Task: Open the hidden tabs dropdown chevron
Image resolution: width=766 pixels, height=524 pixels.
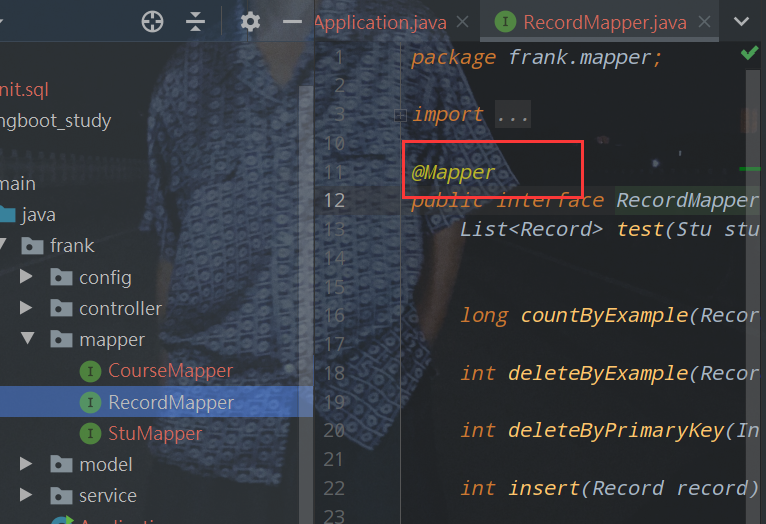Action: point(741,22)
